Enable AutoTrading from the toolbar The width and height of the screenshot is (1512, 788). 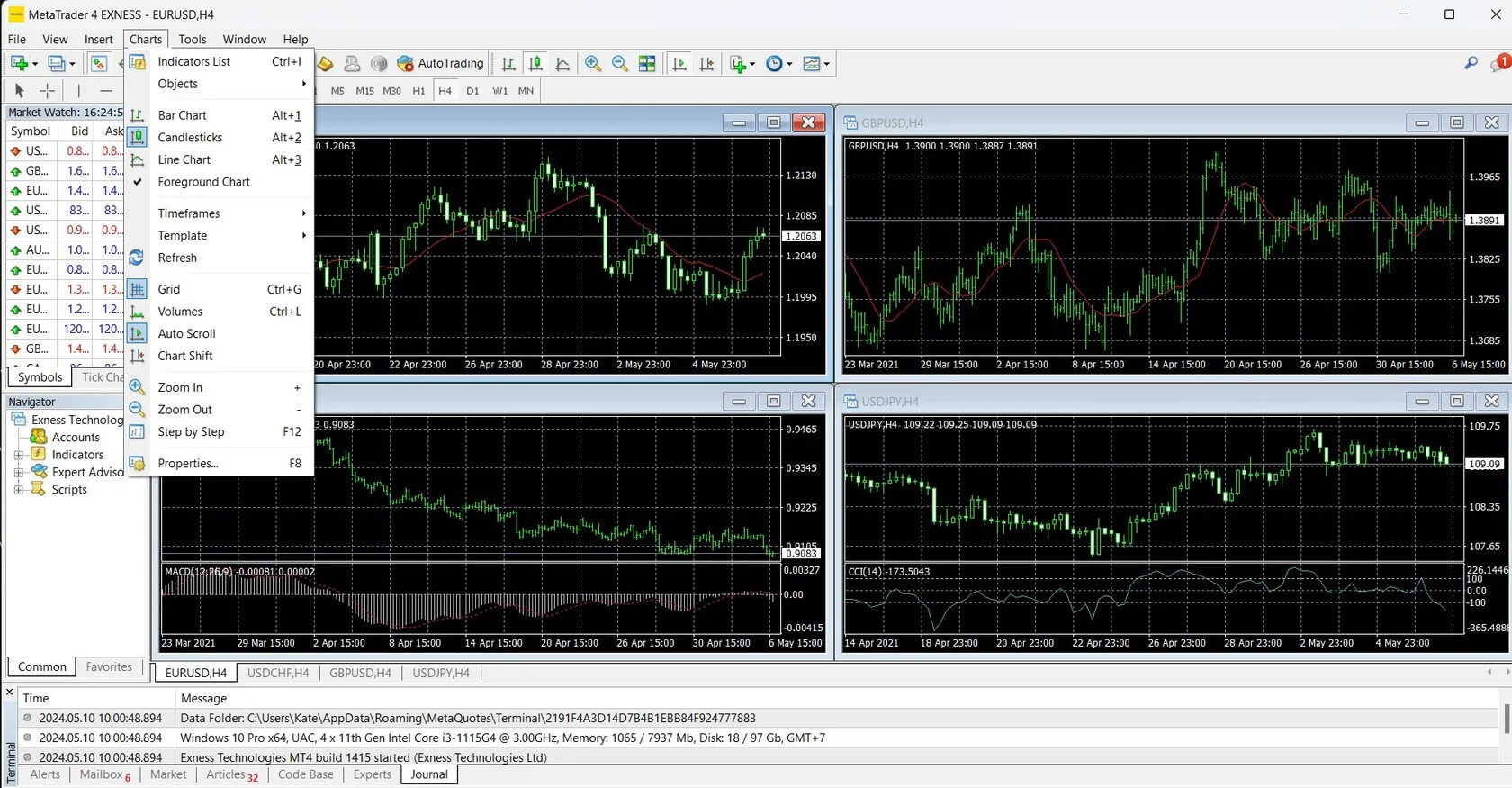[441, 63]
